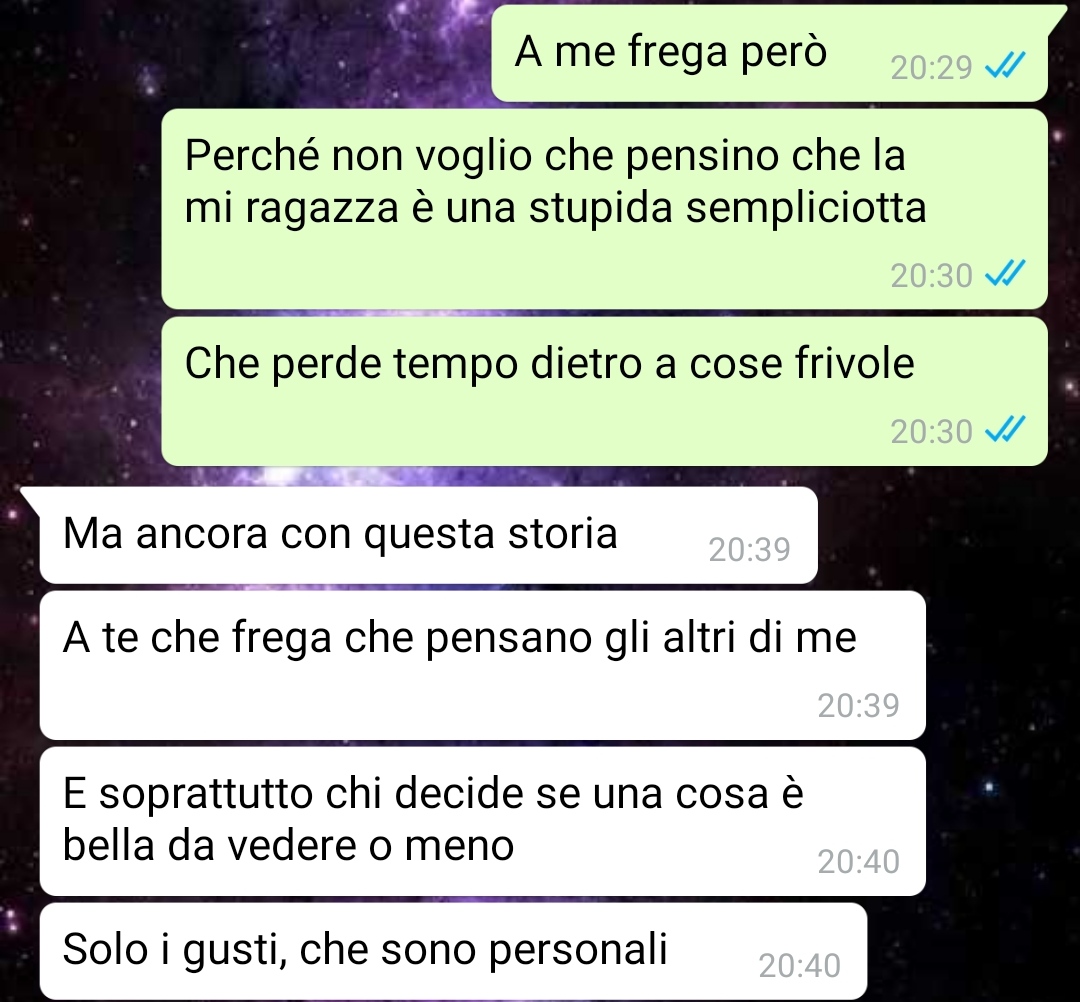Tap the blue double-check on 'Che perde tempo' message

point(1005,431)
